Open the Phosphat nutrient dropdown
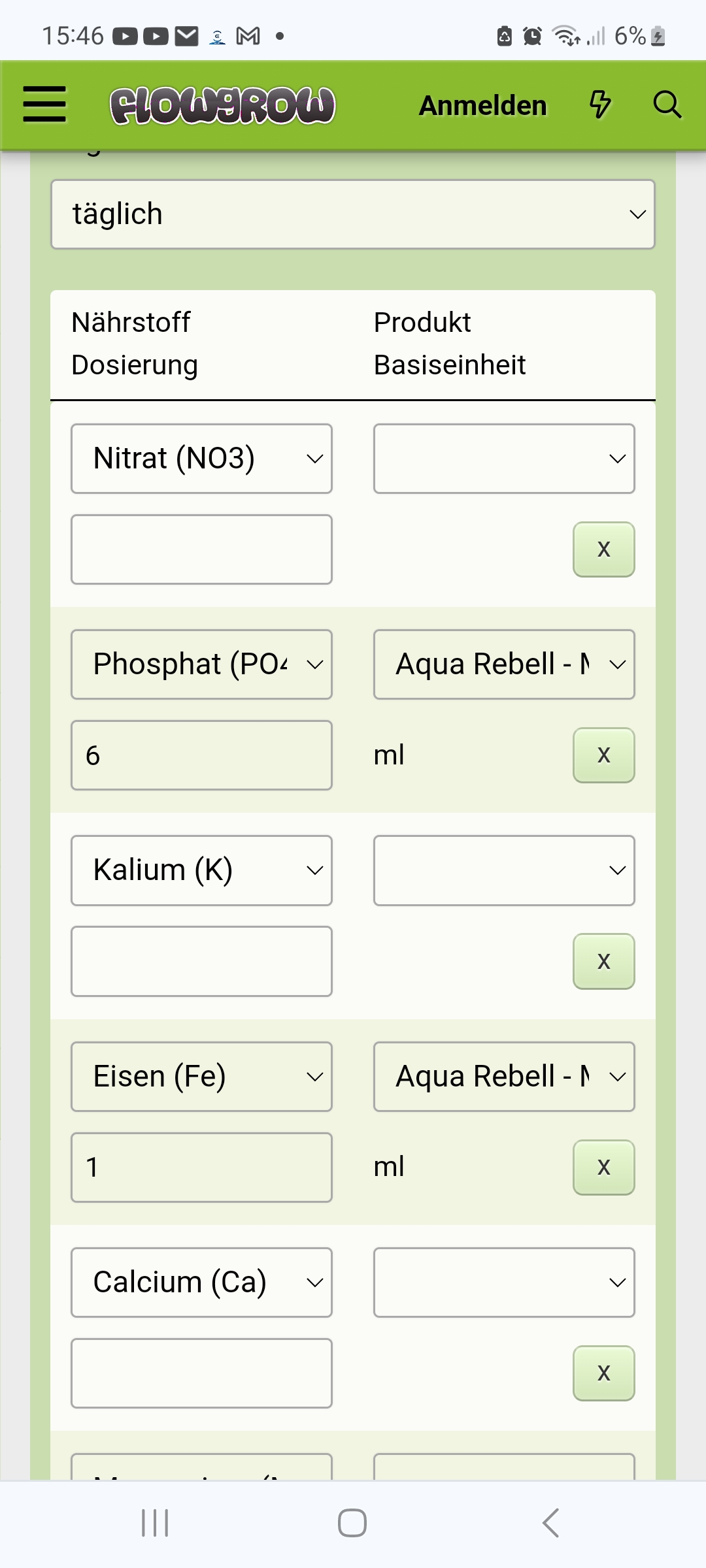This screenshot has width=706, height=1568. (x=201, y=664)
